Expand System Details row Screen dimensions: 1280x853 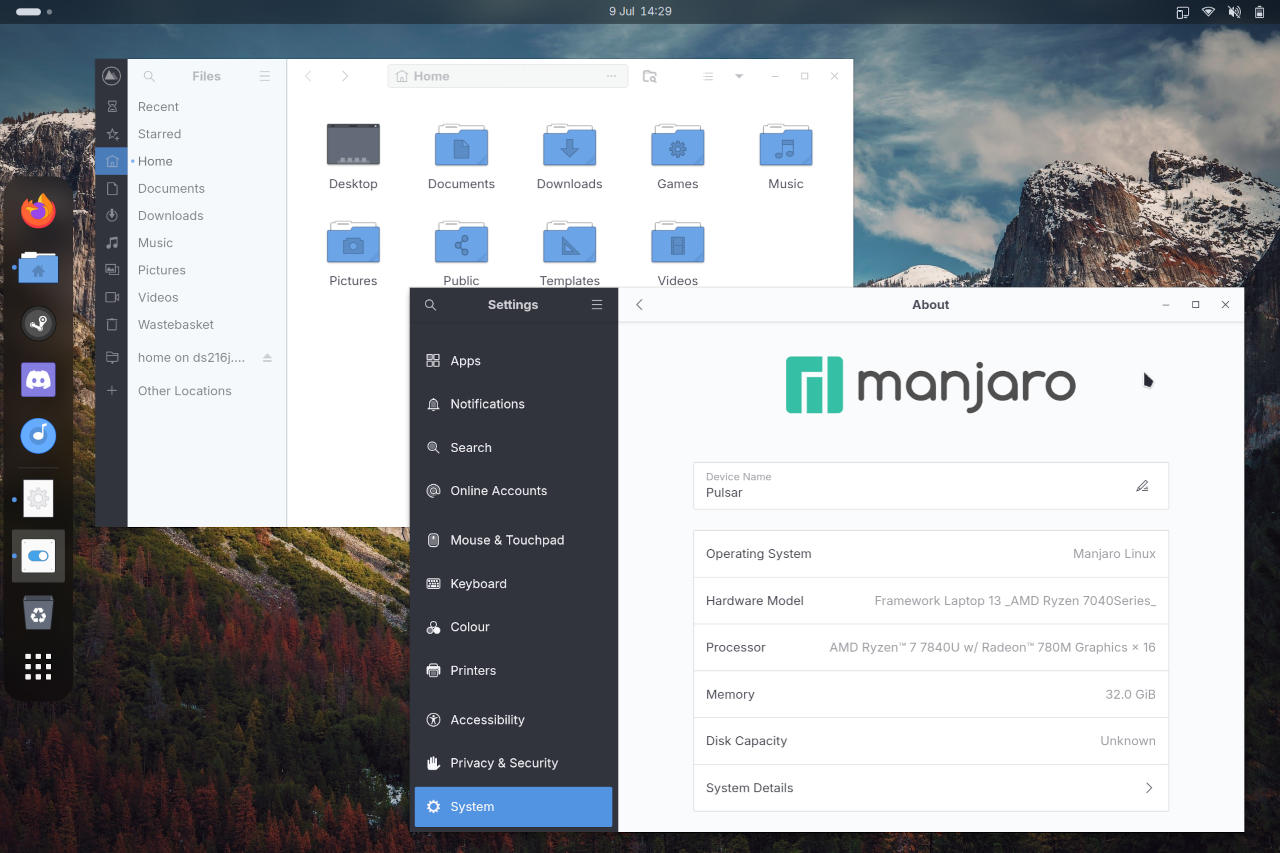[930, 788]
